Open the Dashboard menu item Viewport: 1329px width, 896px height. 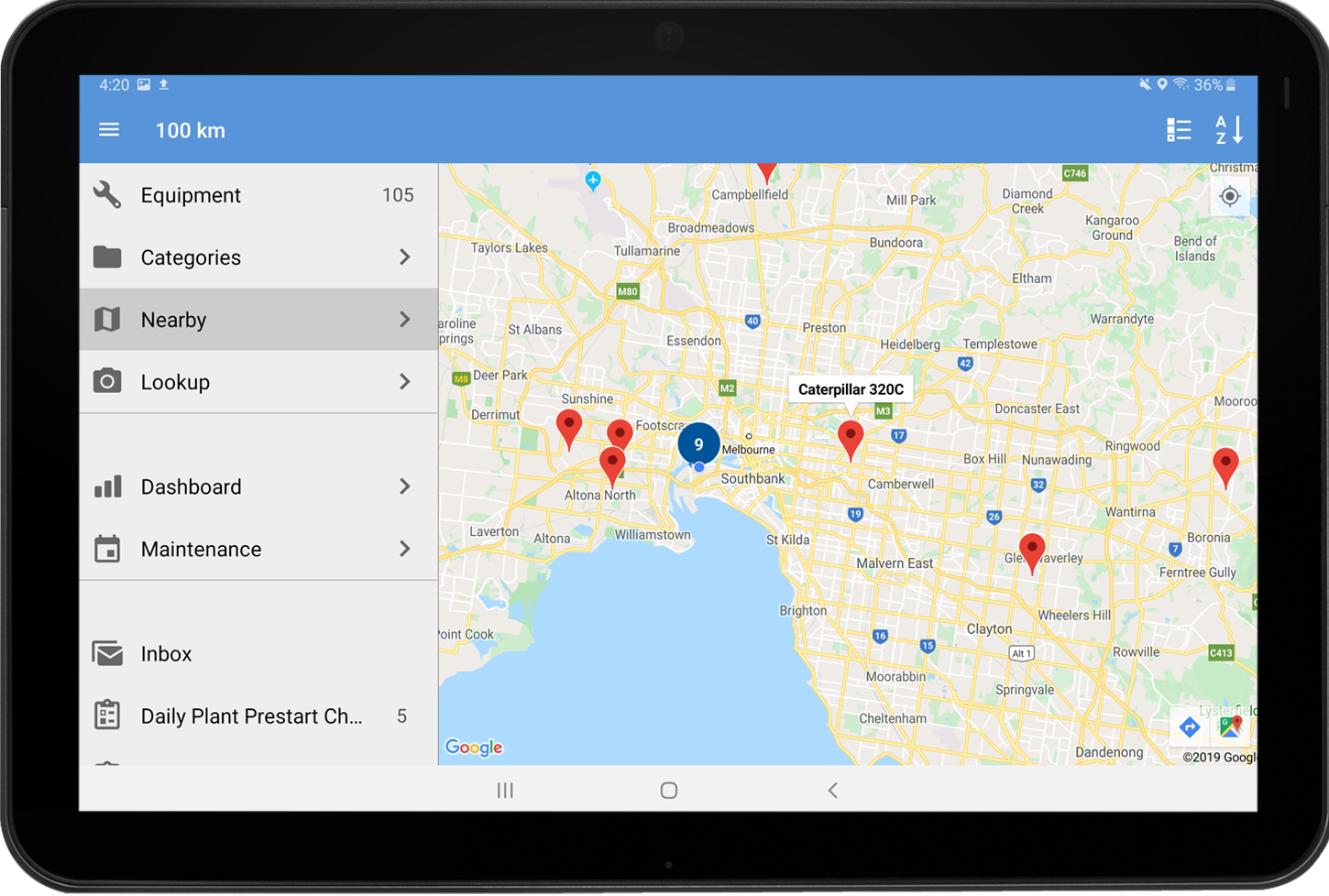[258, 486]
